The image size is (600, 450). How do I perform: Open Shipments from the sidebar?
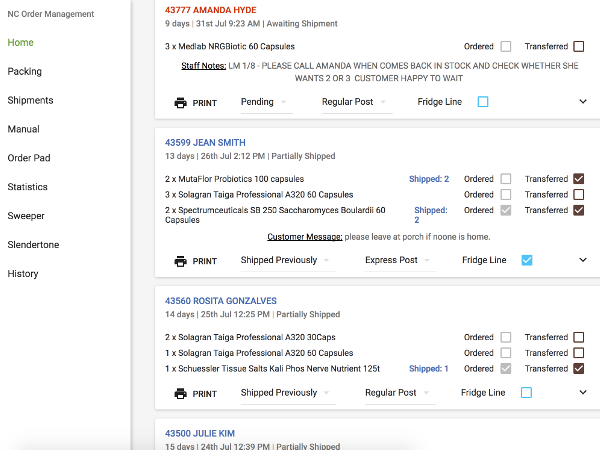click(30, 100)
